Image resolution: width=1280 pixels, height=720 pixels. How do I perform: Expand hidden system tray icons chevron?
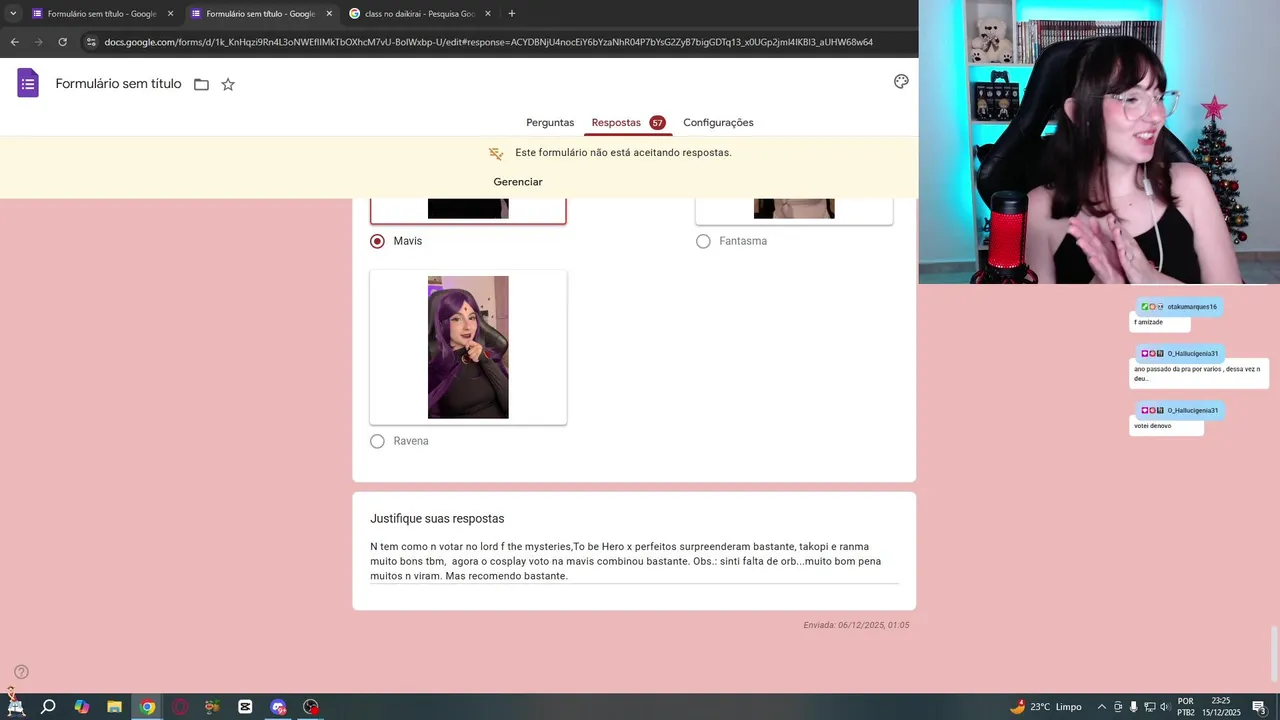point(1102,707)
